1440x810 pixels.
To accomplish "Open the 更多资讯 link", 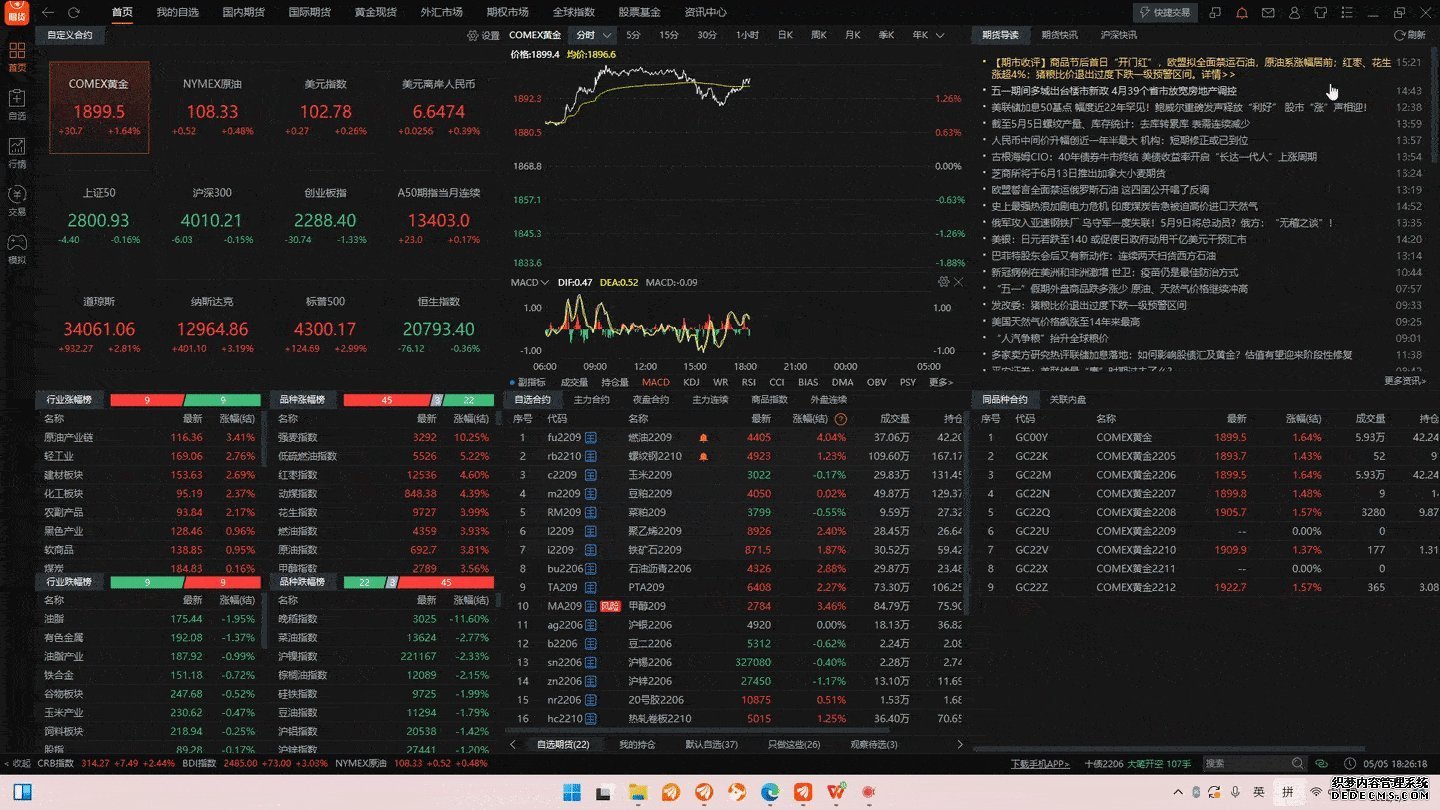I will pos(1404,381).
